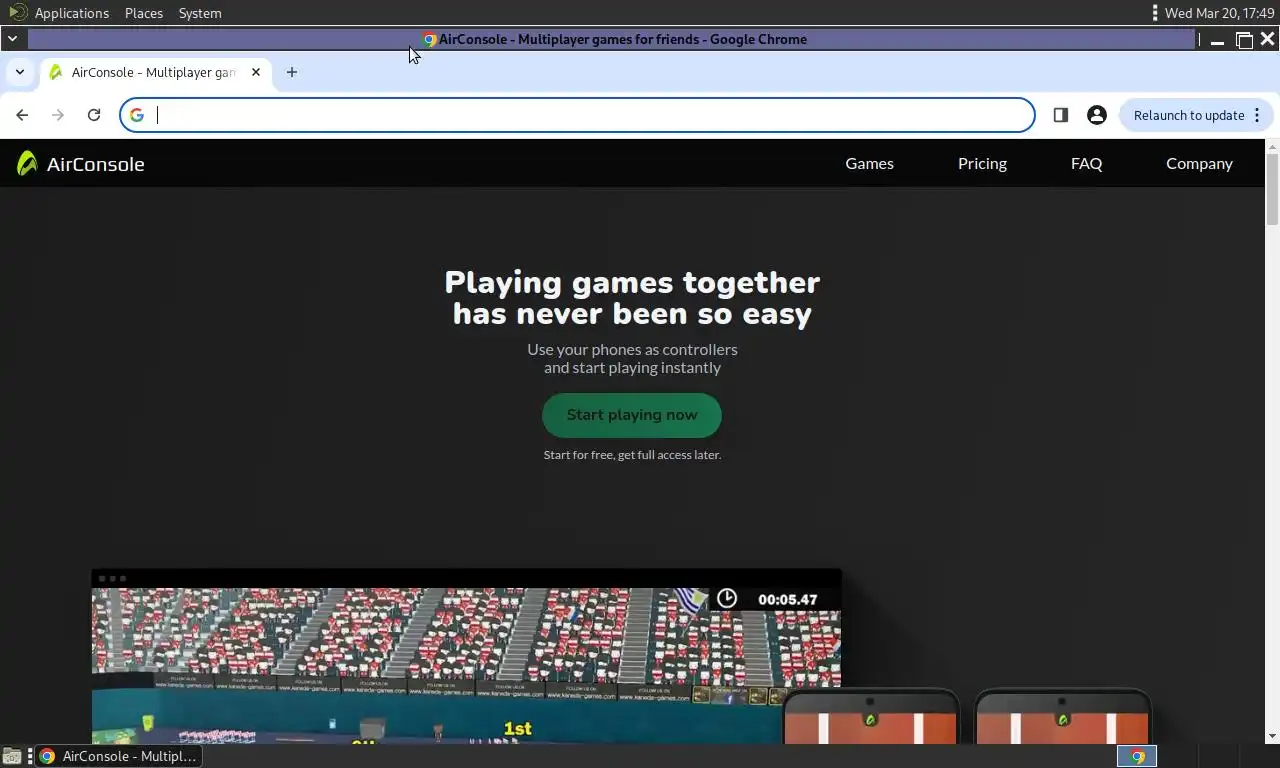The width and height of the screenshot is (1280, 768).
Task: Click 'Use your phones as controllers' text
Action: pos(632,349)
